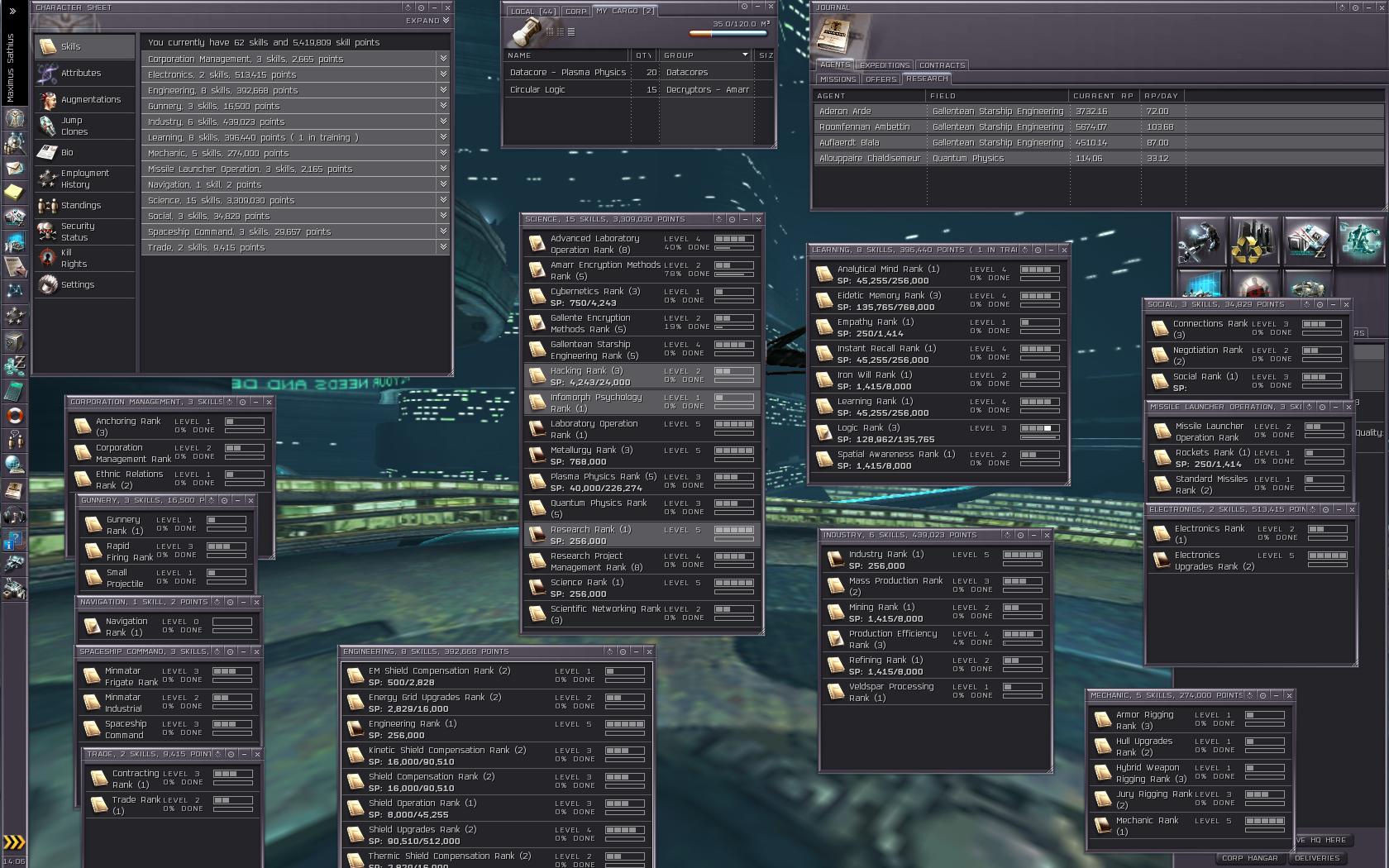Open the star map constellation icon

[x=15, y=292]
